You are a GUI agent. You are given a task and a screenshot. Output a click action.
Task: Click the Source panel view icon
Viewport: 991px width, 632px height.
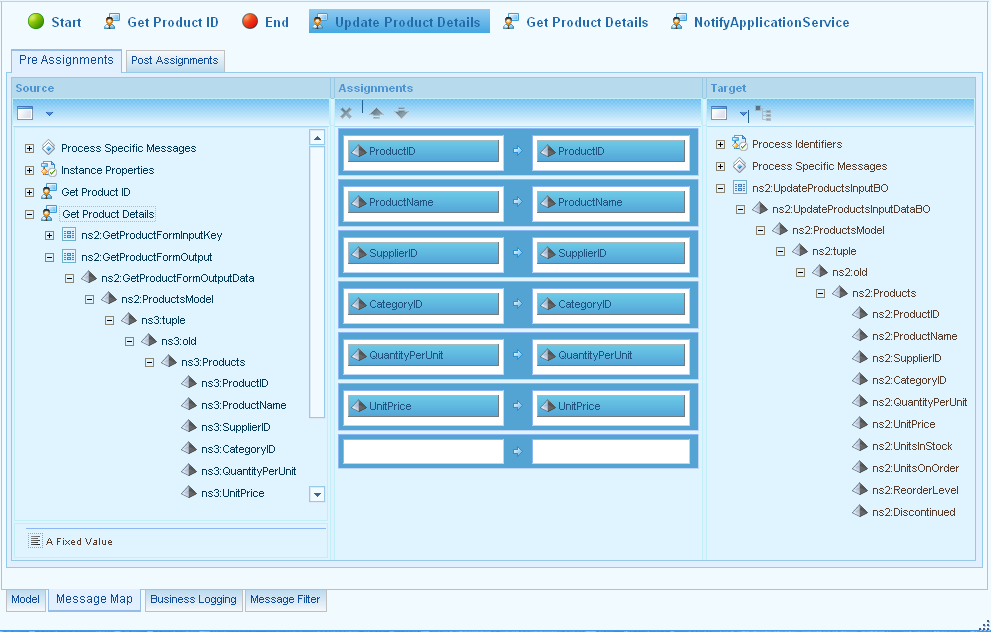[25, 113]
